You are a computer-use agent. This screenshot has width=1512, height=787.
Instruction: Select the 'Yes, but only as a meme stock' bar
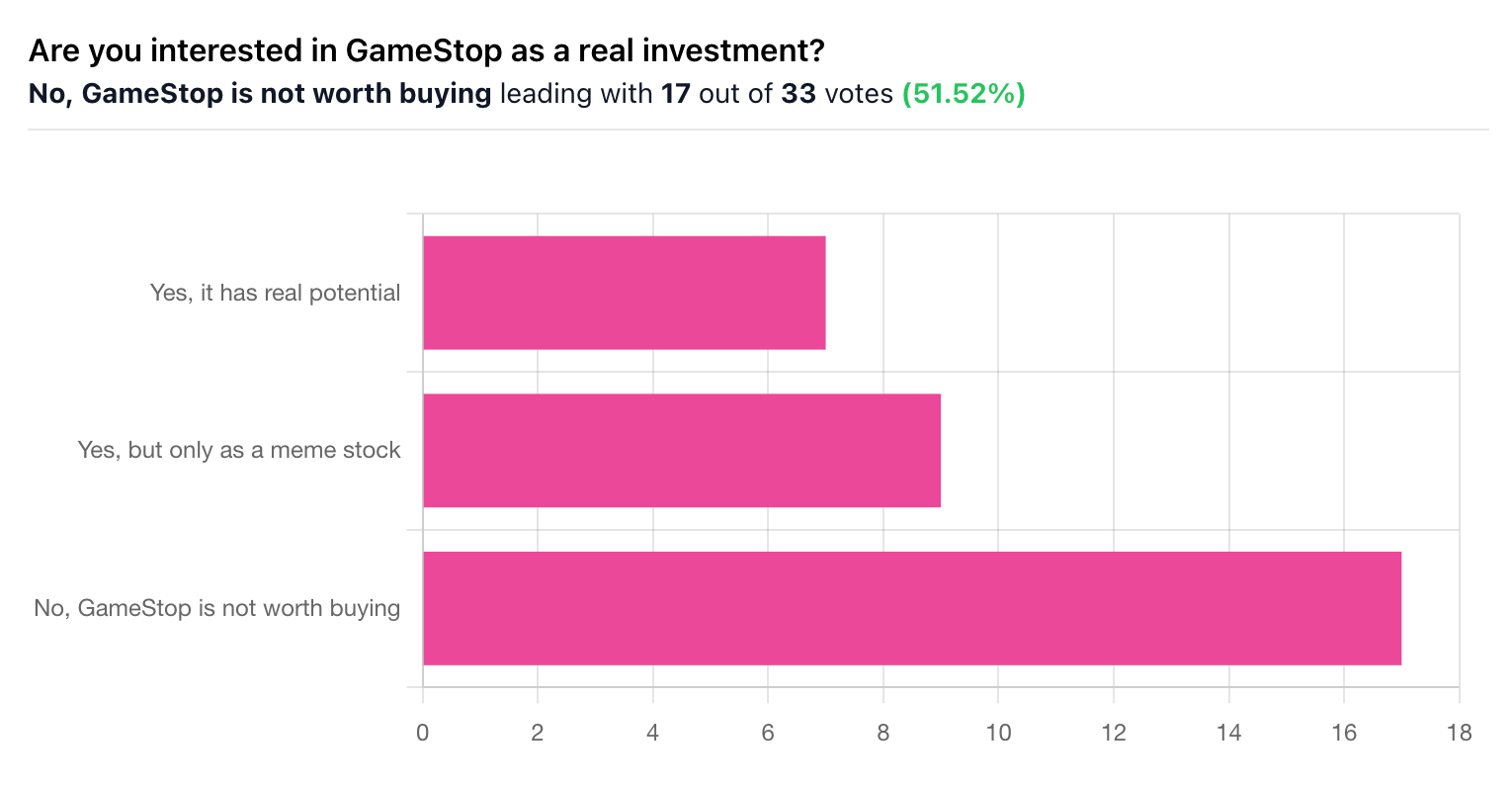[681, 451]
